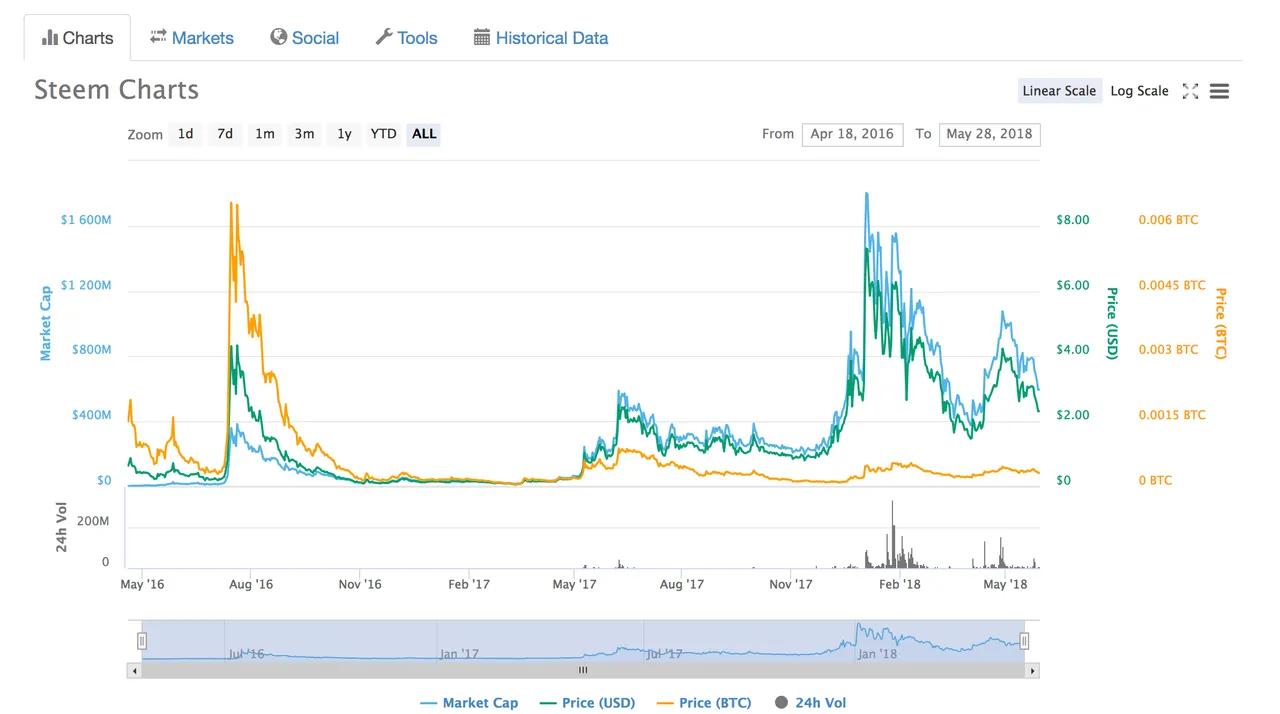The height and width of the screenshot is (714, 1280).
Task: Open the Social tab
Action: click(x=304, y=38)
